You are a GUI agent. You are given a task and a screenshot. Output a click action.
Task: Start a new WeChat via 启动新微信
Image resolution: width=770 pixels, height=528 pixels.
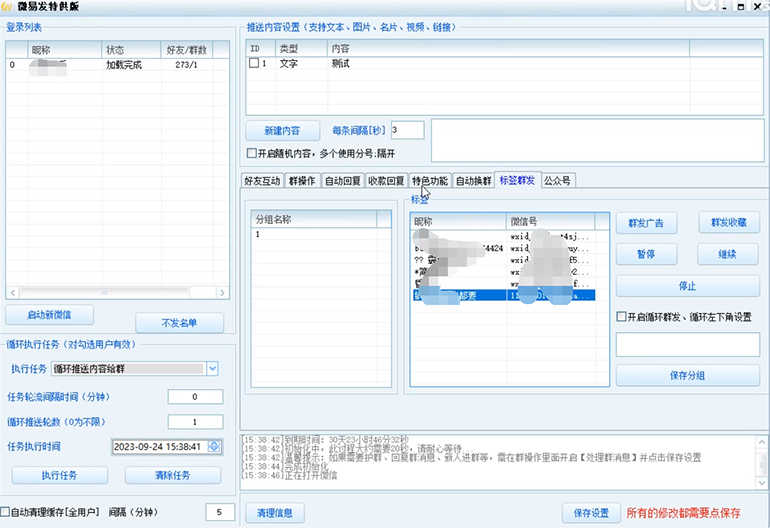pyautogui.click(x=51, y=314)
